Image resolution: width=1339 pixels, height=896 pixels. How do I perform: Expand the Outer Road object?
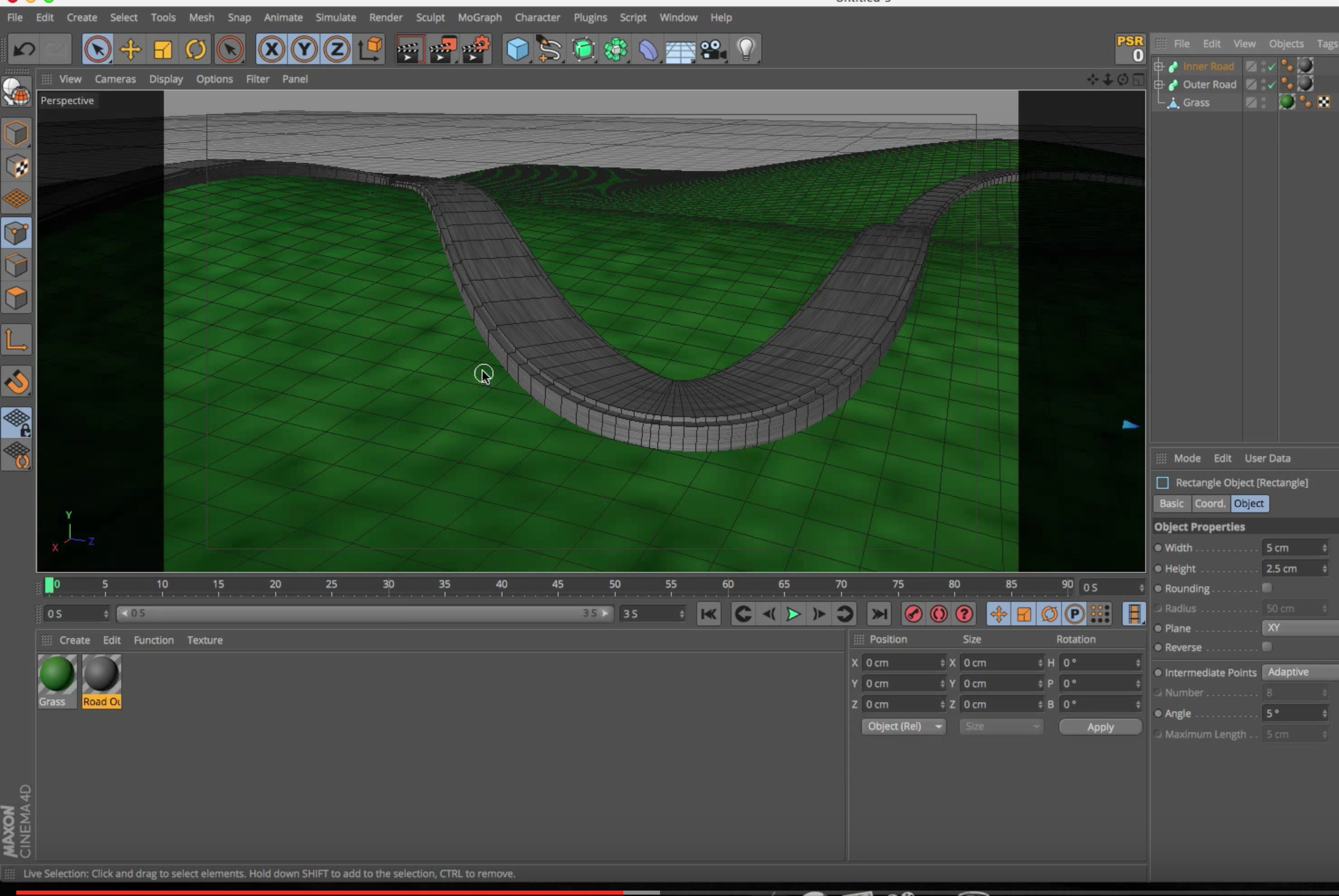click(1159, 85)
